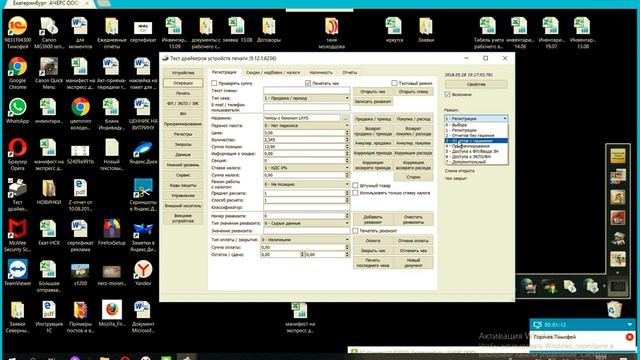Launch the TeamViewer desktop shortcut

(x=18, y=272)
